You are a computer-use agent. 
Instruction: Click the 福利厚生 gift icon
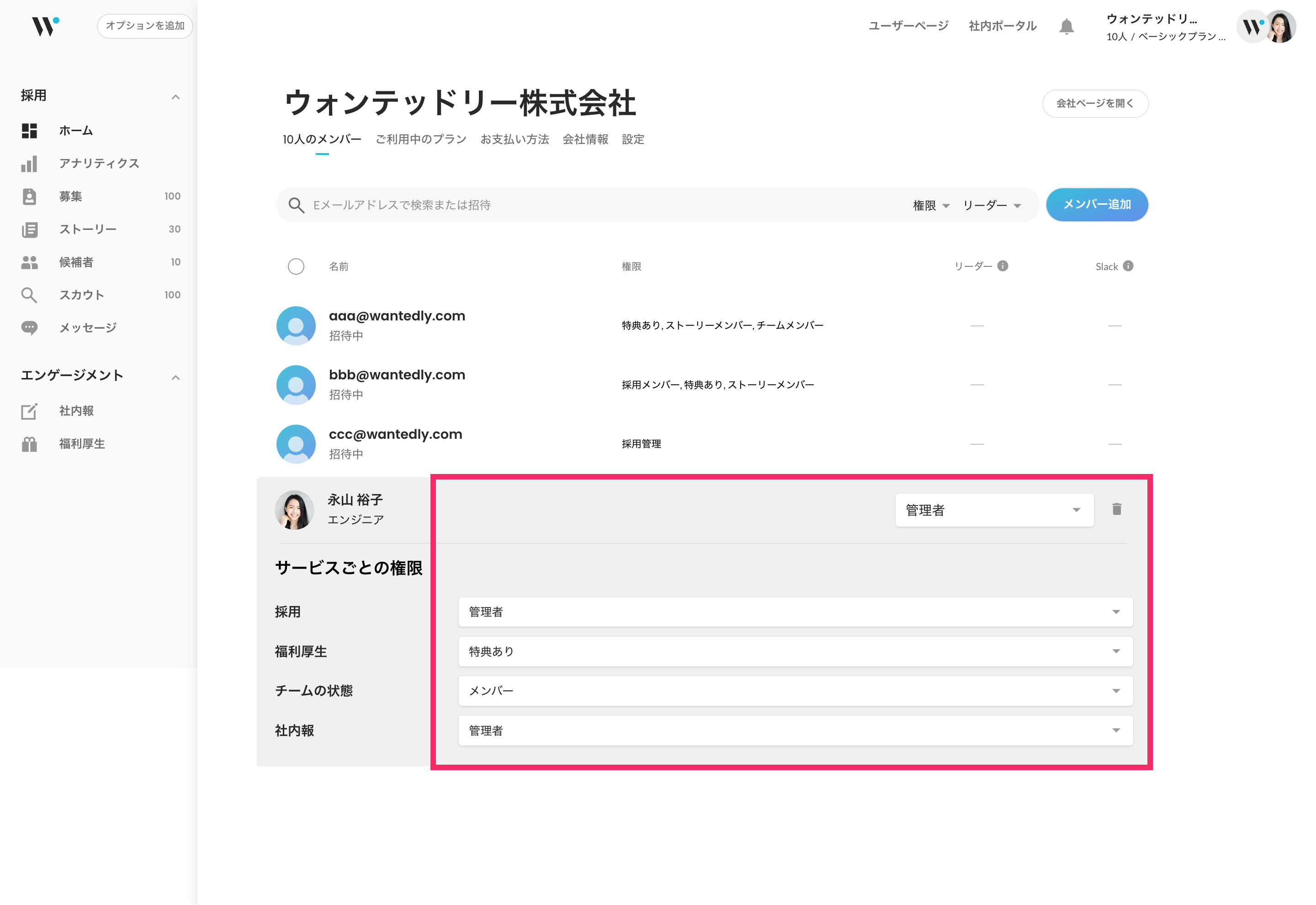(x=29, y=444)
